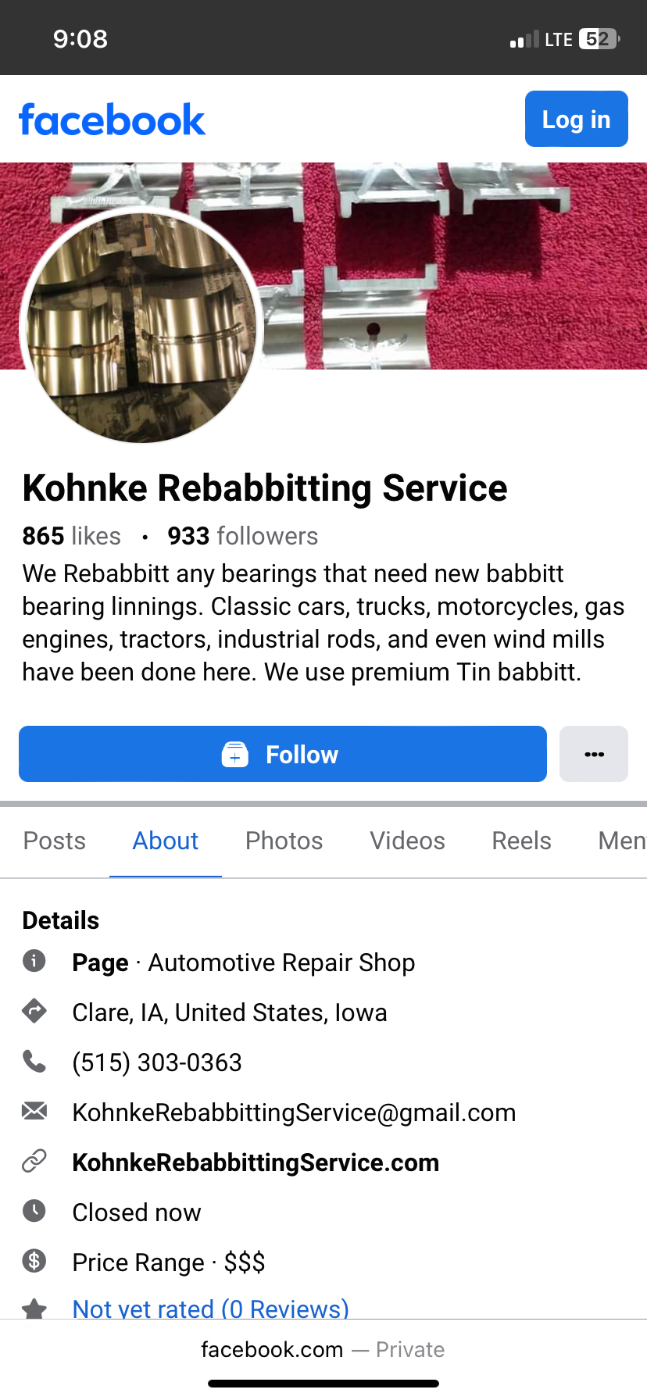
Task: Tap the chain link website icon
Action: pos(34,1162)
